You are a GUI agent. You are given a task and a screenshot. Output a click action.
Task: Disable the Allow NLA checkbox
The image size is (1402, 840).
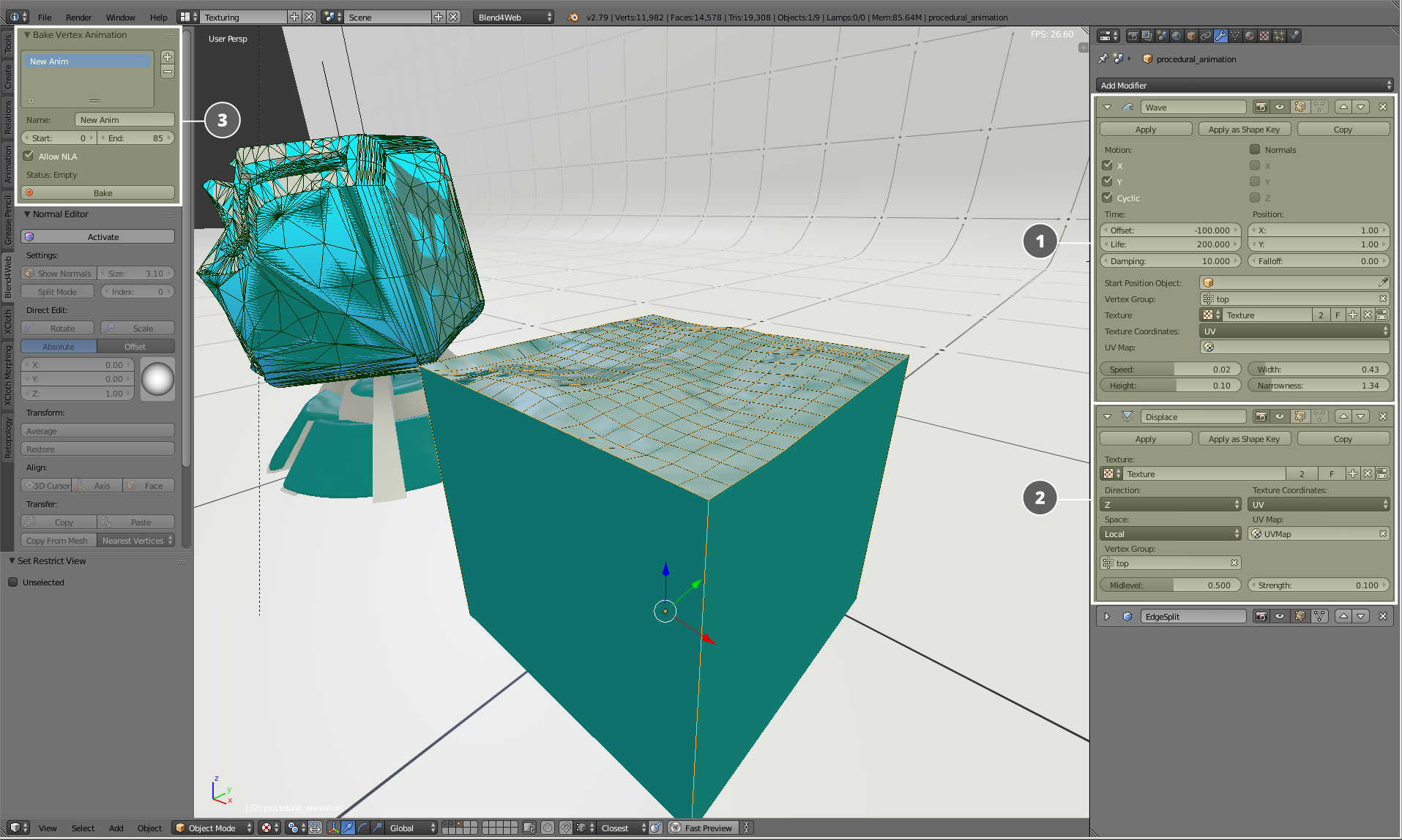tap(29, 156)
